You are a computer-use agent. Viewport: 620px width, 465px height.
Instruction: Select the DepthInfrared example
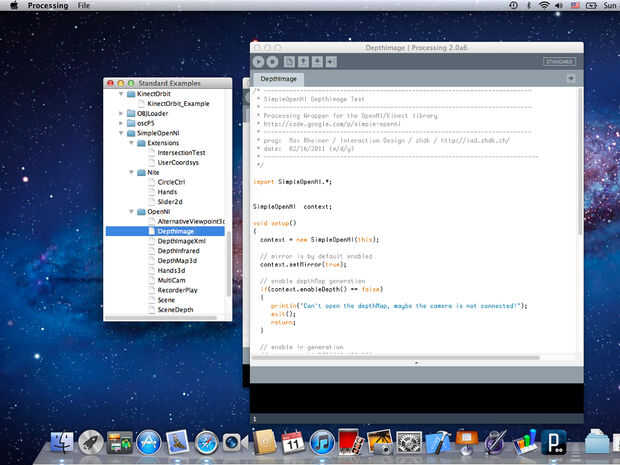click(x=180, y=251)
